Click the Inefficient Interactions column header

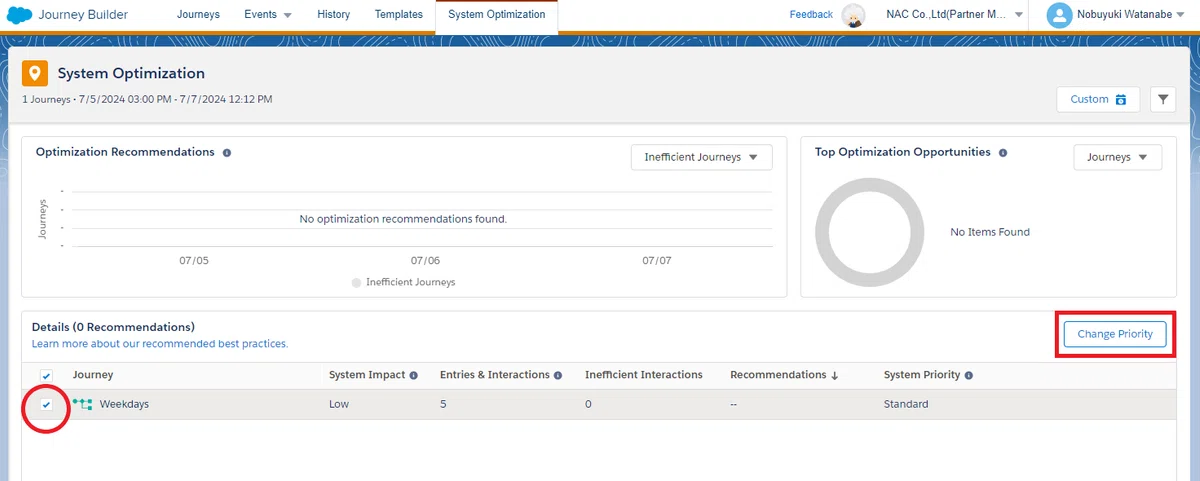click(x=644, y=375)
